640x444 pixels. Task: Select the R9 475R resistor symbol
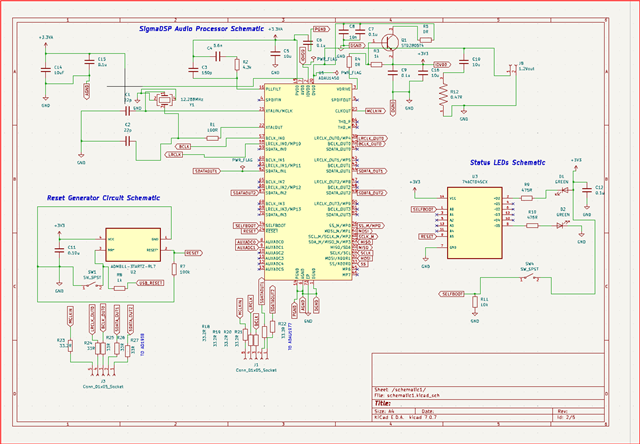point(527,198)
